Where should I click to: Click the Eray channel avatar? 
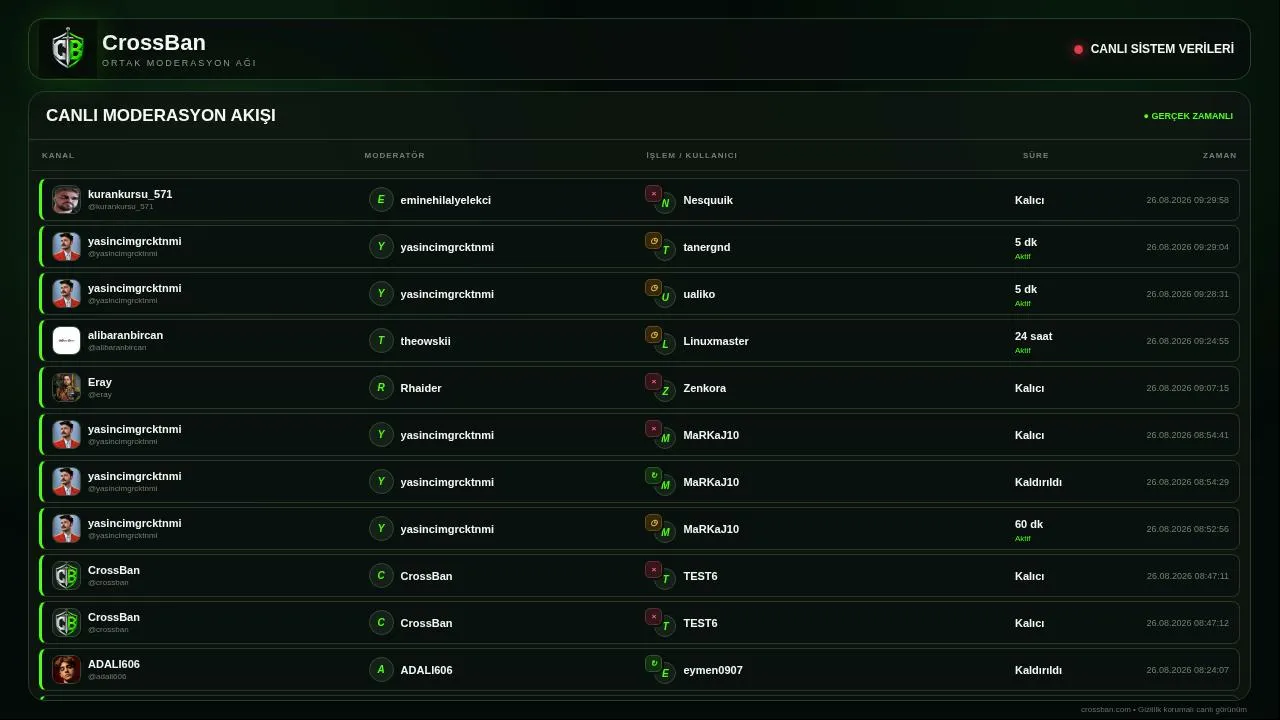tap(66, 387)
